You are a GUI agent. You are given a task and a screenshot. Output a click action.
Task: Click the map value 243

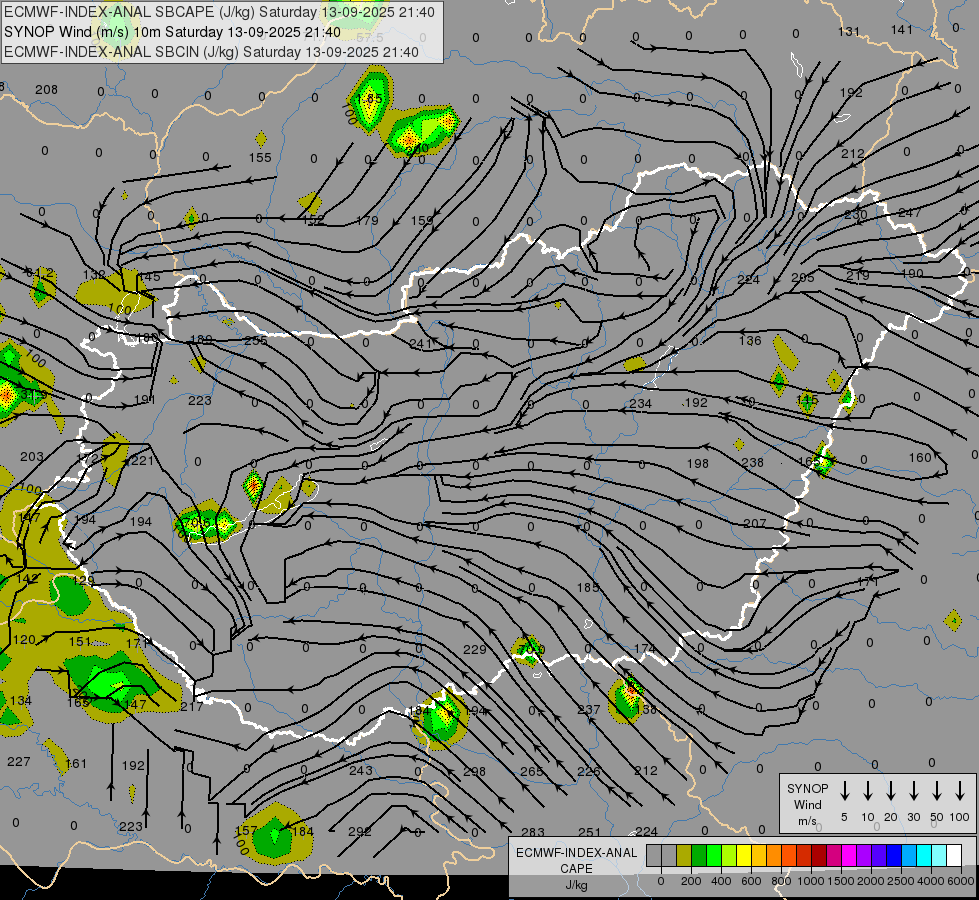(x=361, y=771)
